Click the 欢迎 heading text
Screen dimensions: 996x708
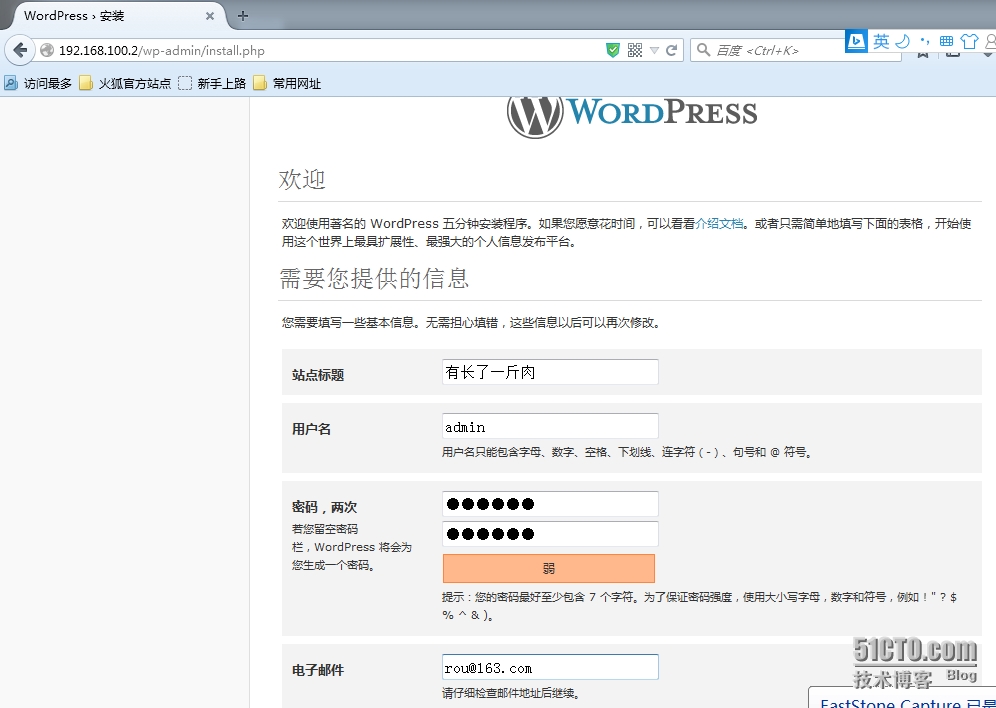pos(302,179)
